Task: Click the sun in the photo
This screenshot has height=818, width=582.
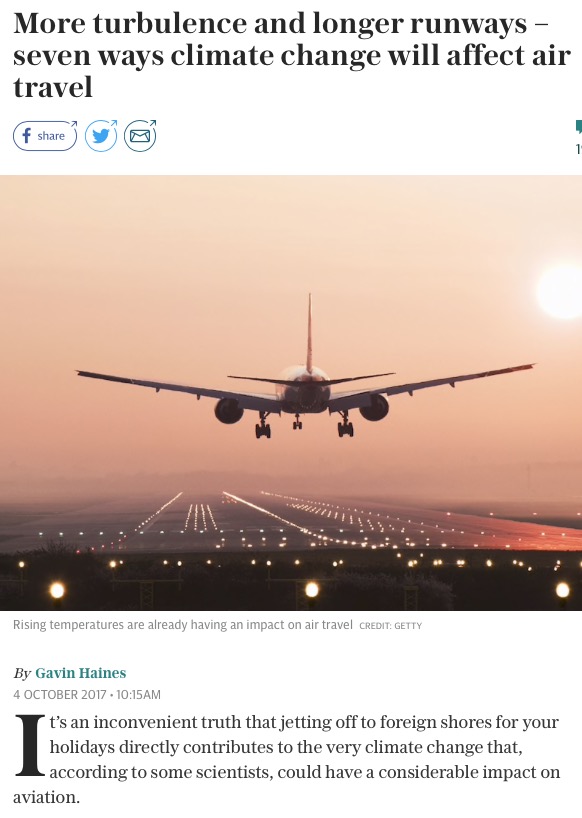Action: [561, 290]
